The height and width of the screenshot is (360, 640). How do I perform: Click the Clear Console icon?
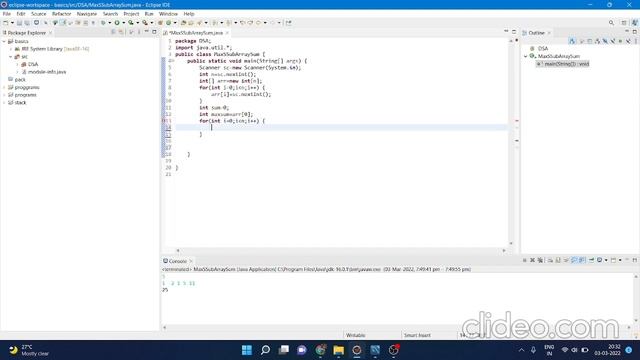pos(550,260)
